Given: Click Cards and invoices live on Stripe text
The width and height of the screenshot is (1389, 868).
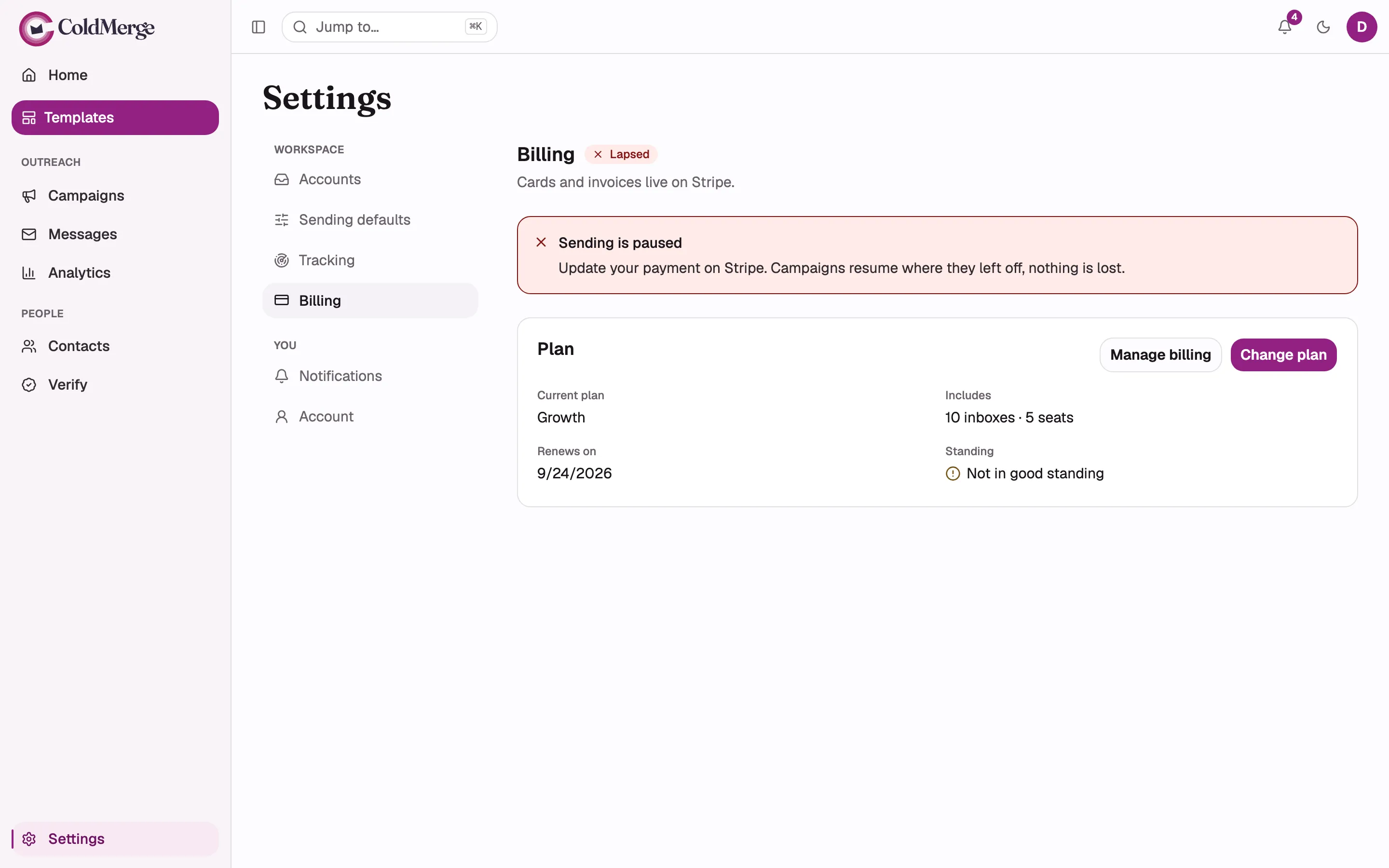Looking at the screenshot, I should point(626,183).
